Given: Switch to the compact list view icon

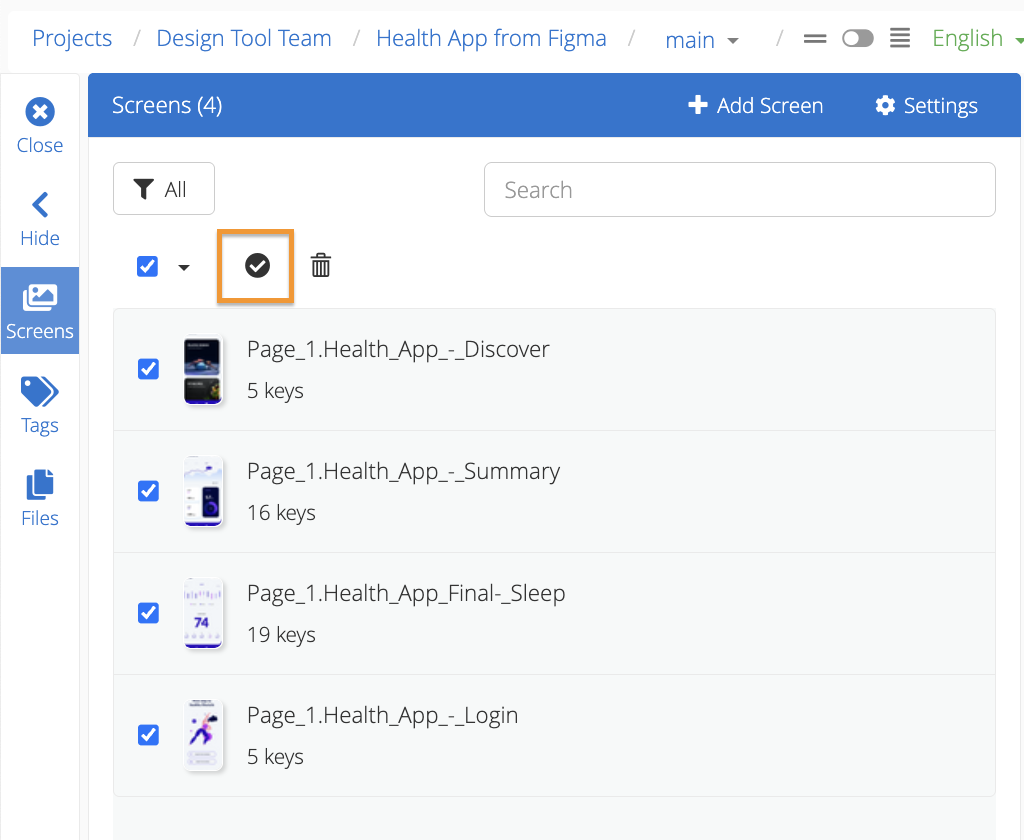Looking at the screenshot, I should tap(815, 39).
